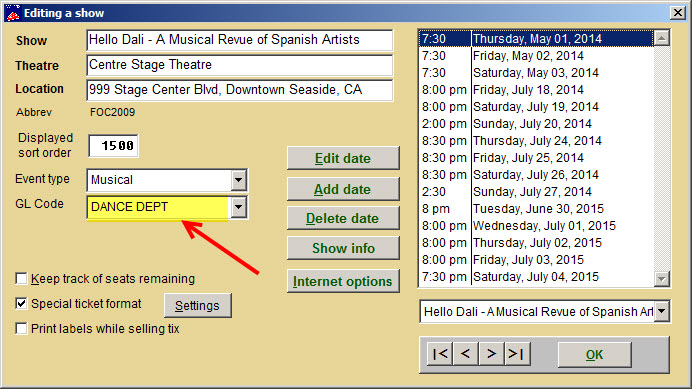Select the Thursday, July 02, 2015 date

[536, 243]
